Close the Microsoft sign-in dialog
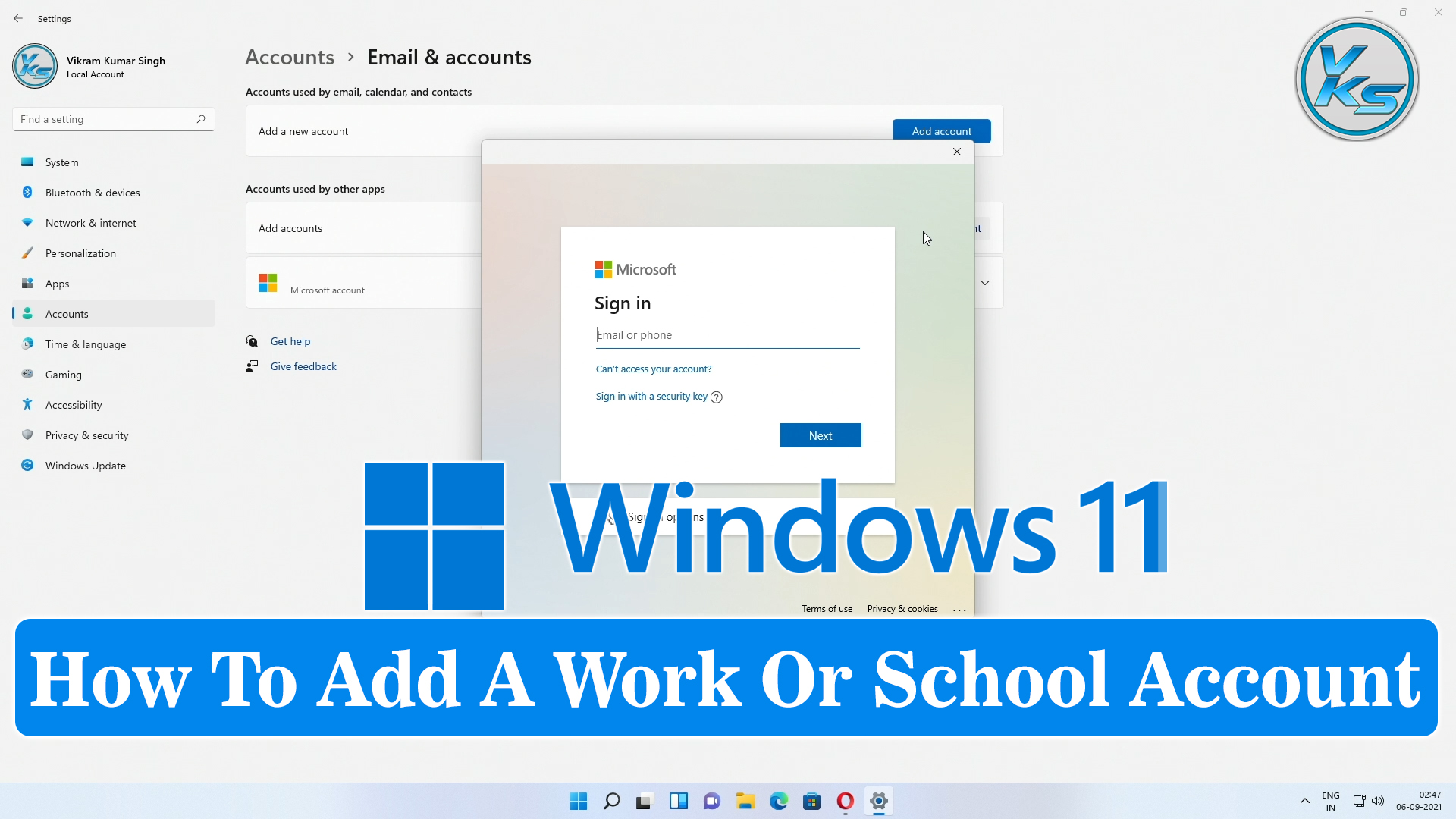The height and width of the screenshot is (819, 1456). click(957, 152)
